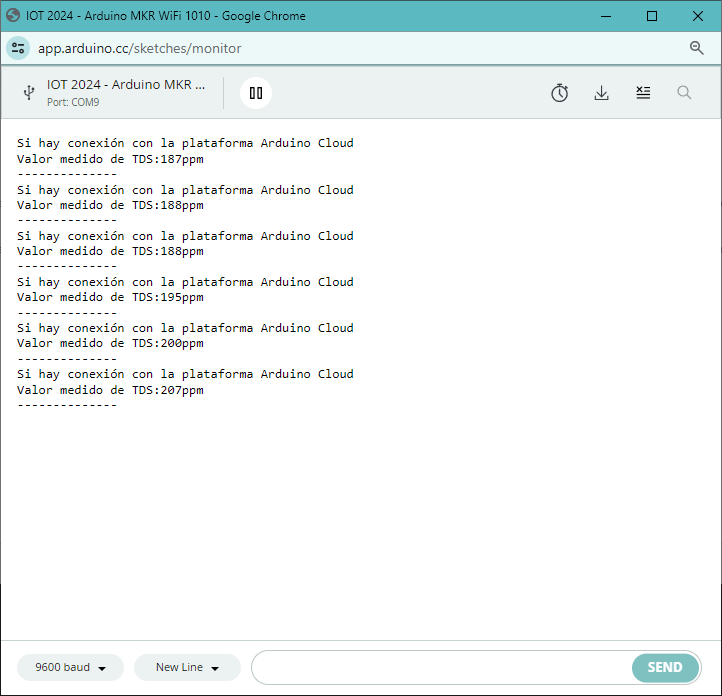Close the Chrome window
The image size is (722, 696).
tap(698, 16)
